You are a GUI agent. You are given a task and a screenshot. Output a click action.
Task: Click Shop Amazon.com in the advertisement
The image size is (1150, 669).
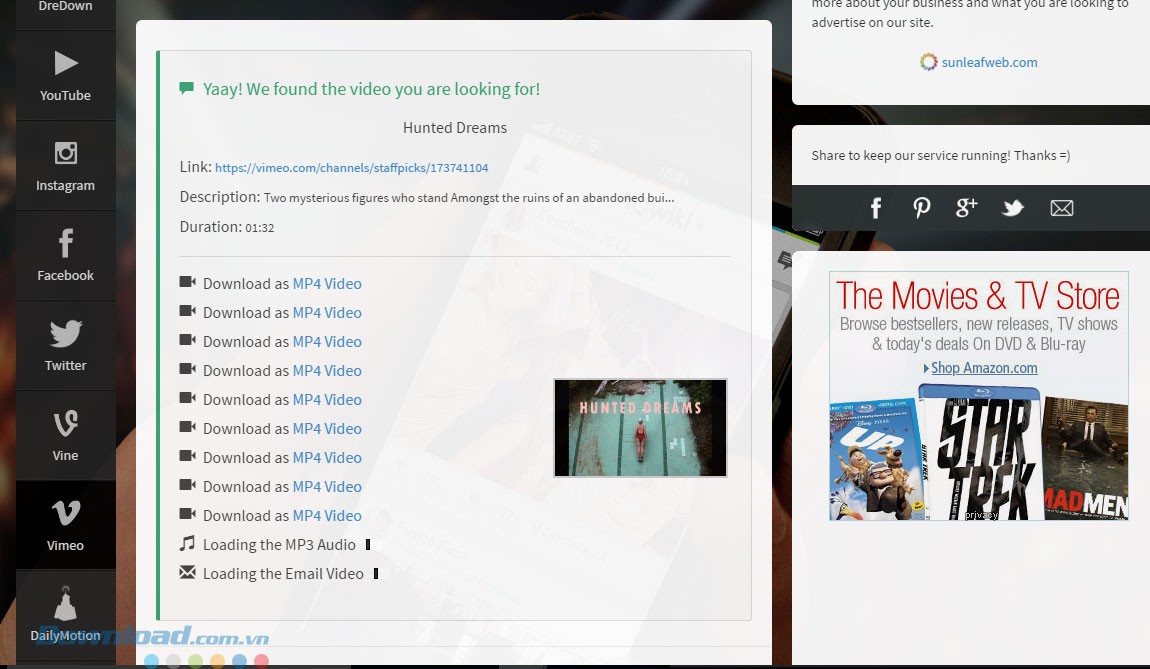pyautogui.click(x=983, y=368)
